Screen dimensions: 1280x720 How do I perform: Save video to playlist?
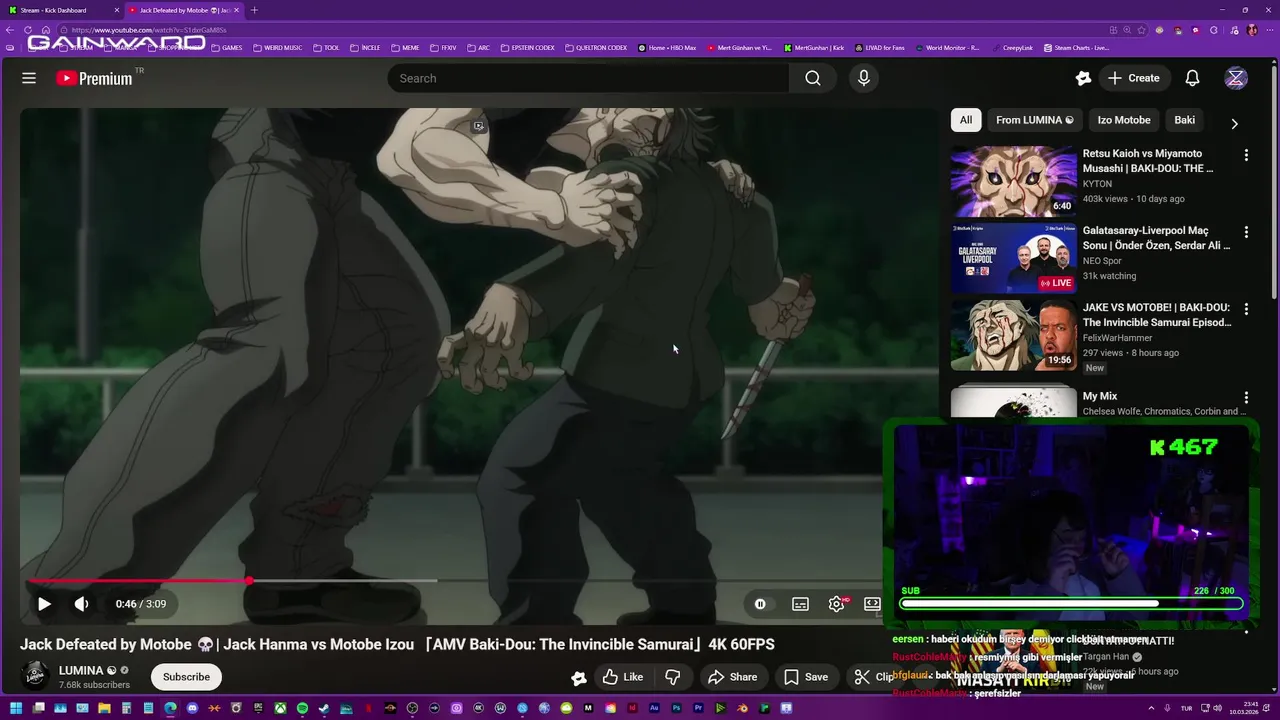pos(806,677)
